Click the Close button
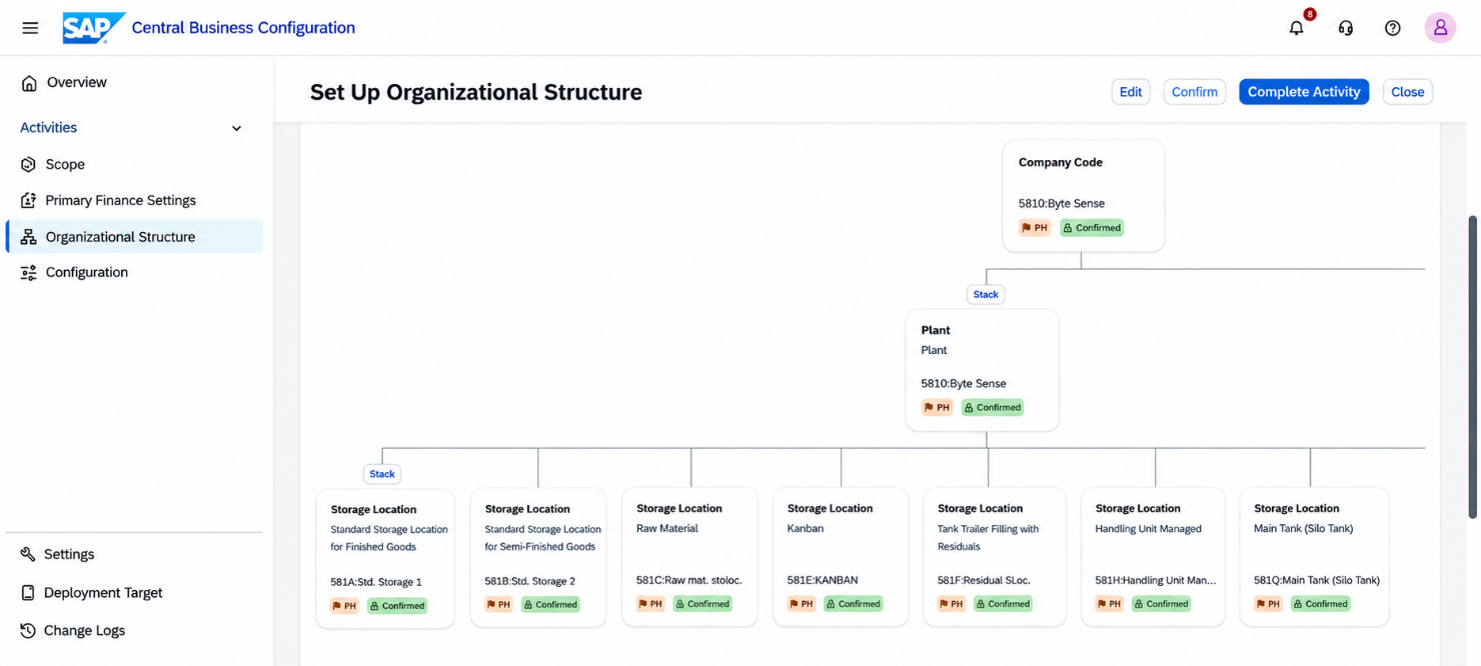1481x666 pixels. 1407,92
